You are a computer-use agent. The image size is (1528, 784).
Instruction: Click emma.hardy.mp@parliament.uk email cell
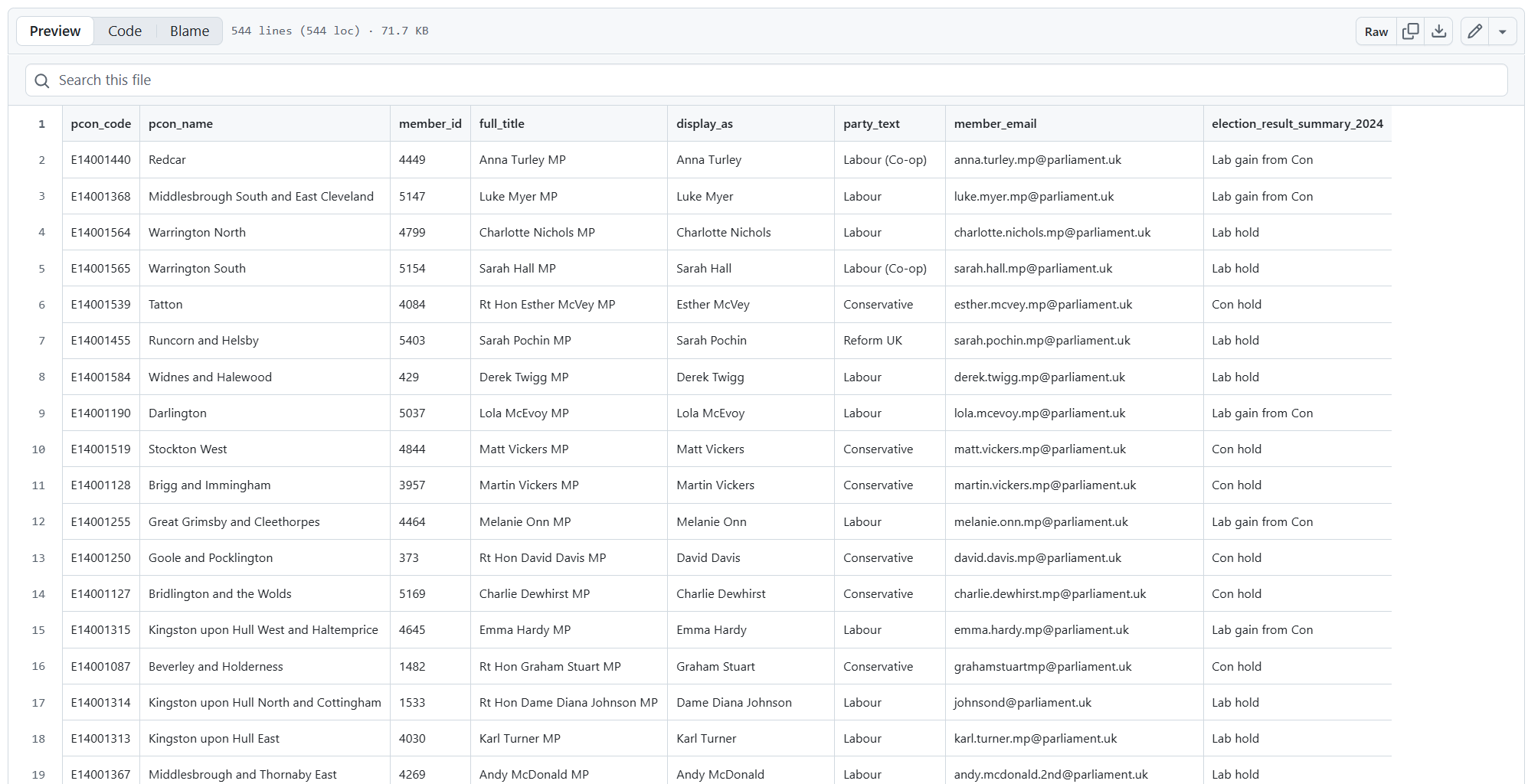pyautogui.click(x=1075, y=629)
